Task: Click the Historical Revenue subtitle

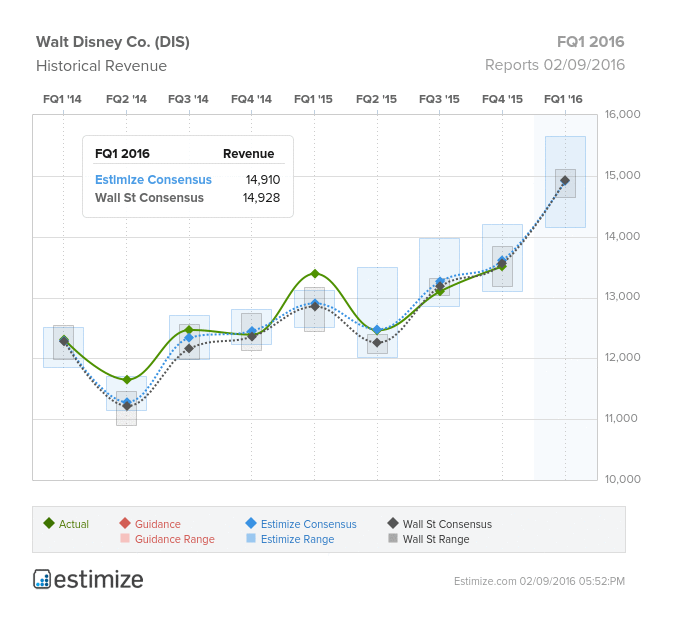Action: click(x=102, y=66)
